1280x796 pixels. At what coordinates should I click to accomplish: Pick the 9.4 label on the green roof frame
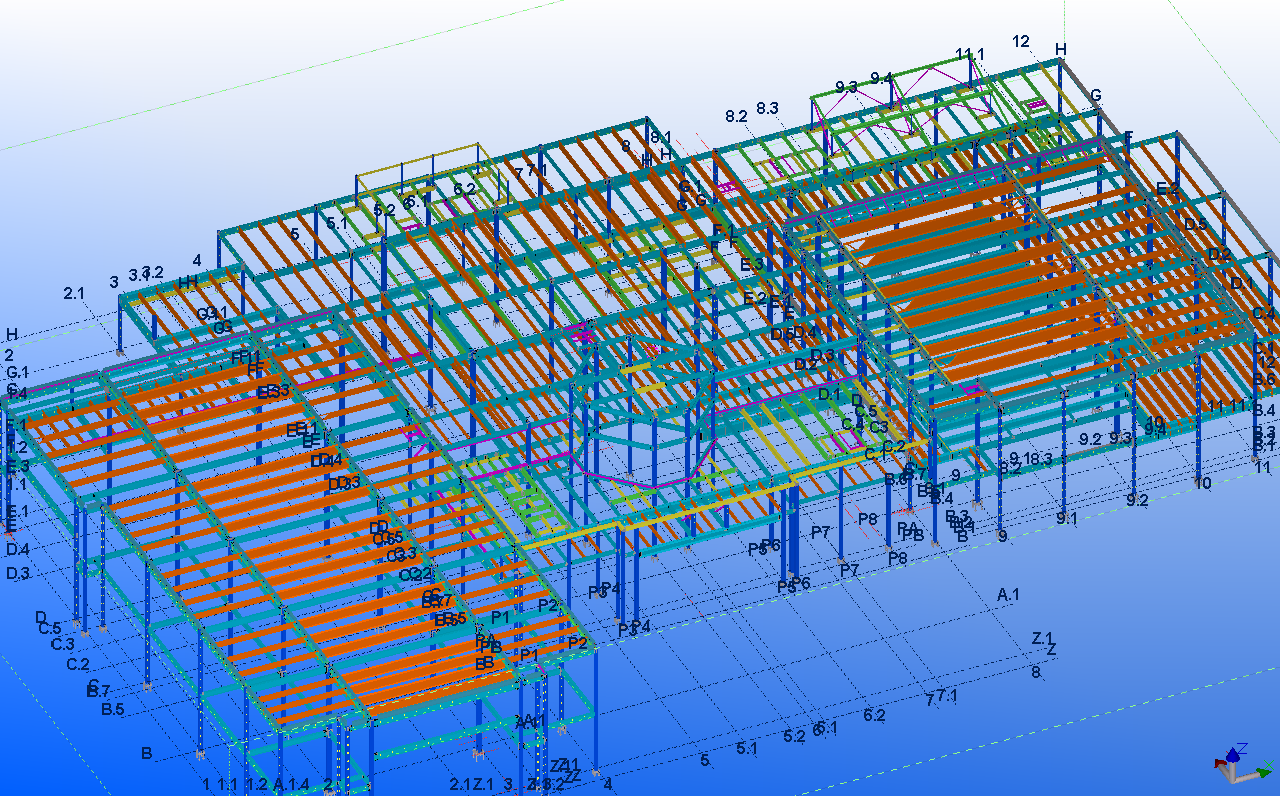881,78
